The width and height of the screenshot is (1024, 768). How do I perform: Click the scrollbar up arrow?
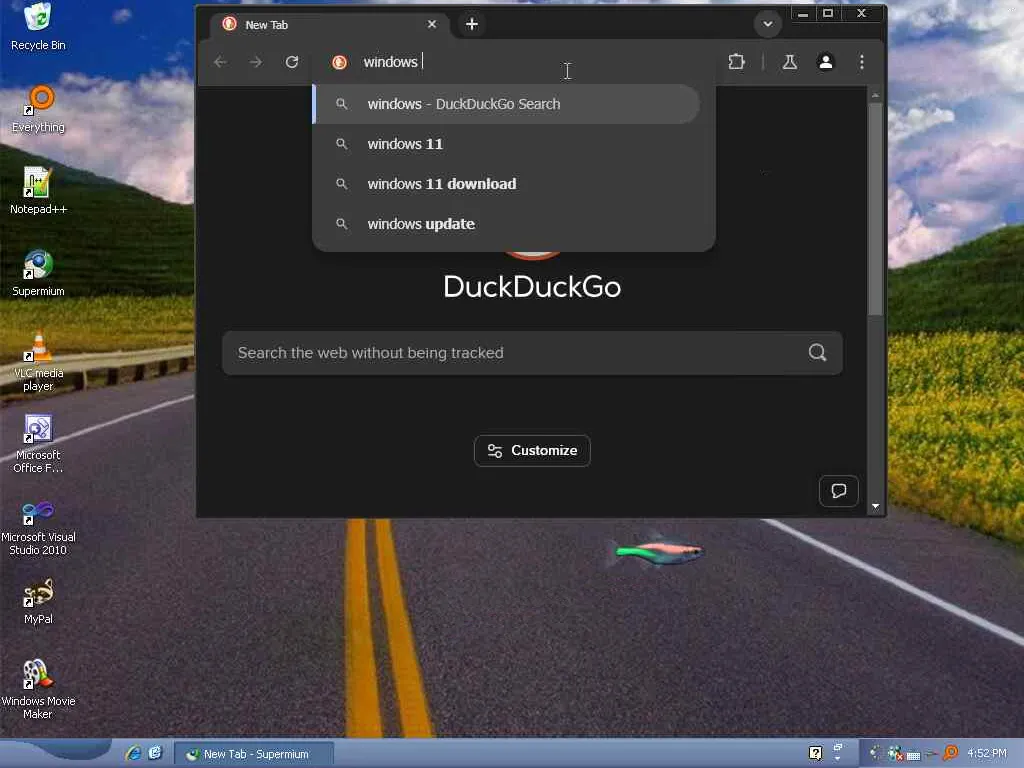tap(875, 95)
